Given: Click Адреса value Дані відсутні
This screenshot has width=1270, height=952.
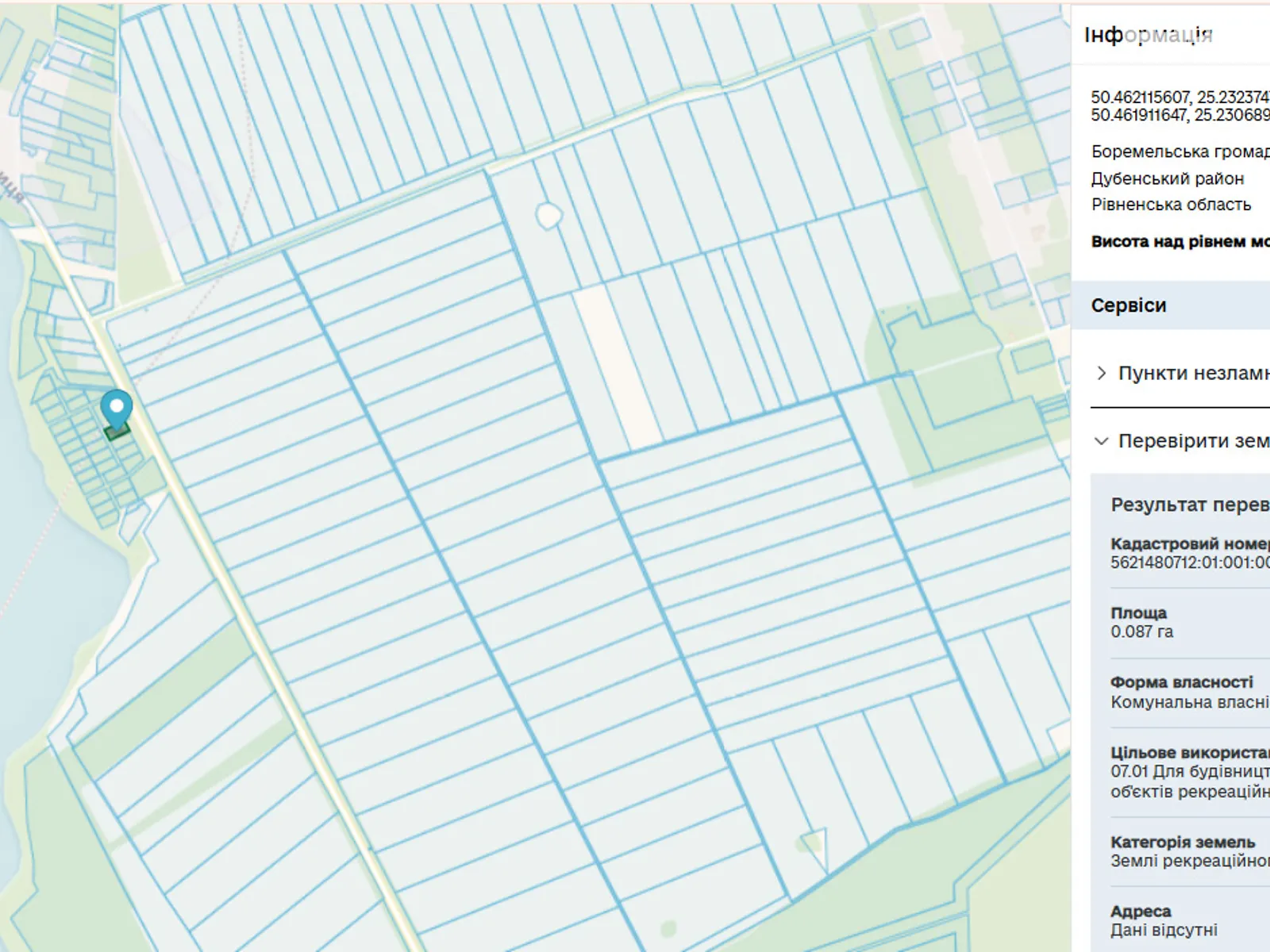Looking at the screenshot, I should (1163, 930).
